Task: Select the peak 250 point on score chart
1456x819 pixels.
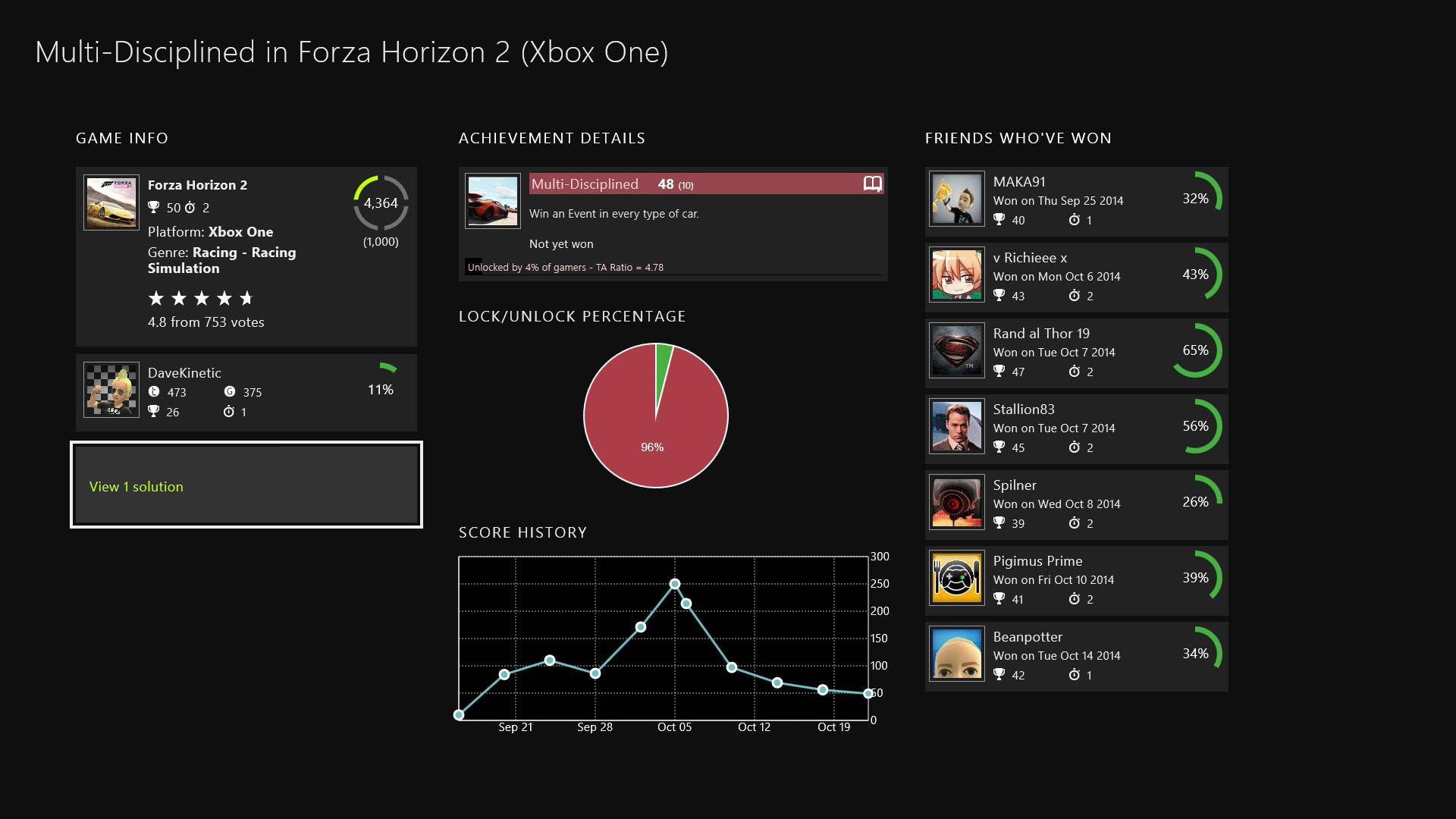Action: pos(675,584)
